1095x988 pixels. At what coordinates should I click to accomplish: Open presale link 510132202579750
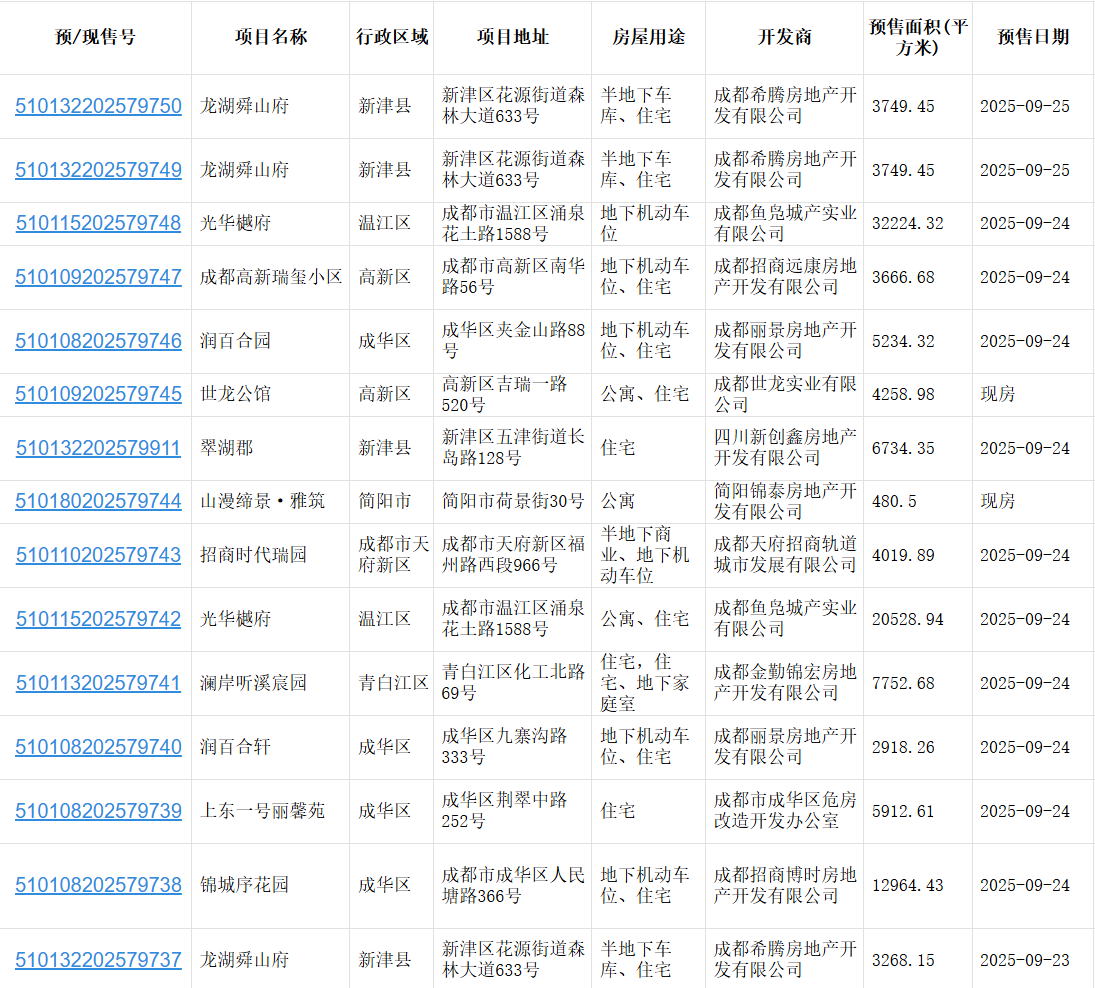98,106
